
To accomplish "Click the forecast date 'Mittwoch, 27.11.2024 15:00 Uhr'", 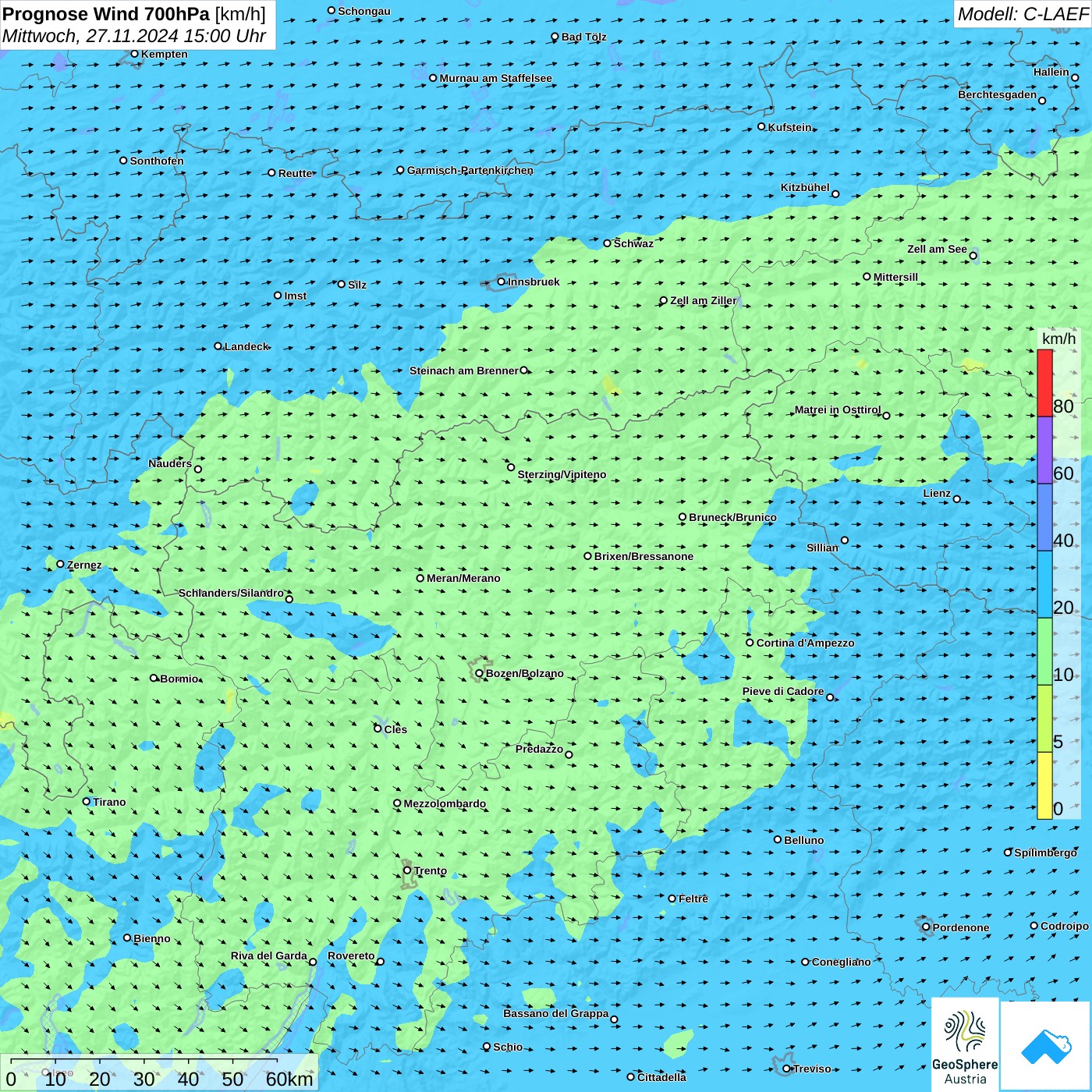I will coord(134,36).
